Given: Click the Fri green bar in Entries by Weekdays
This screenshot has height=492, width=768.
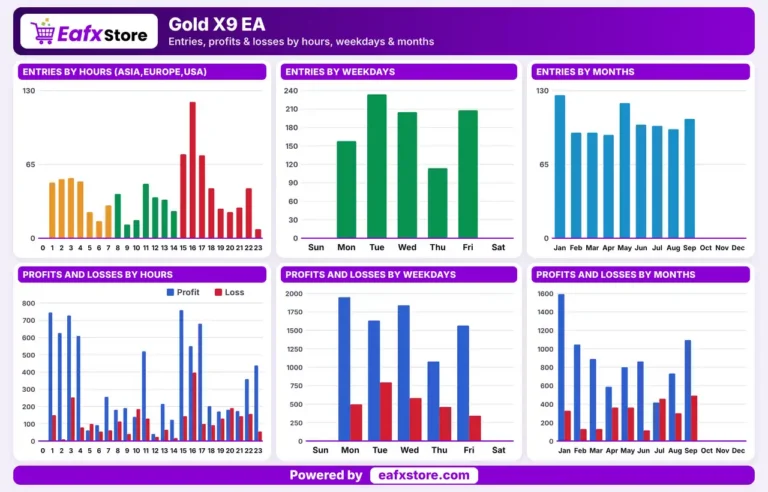Looking at the screenshot, I should point(468,174).
